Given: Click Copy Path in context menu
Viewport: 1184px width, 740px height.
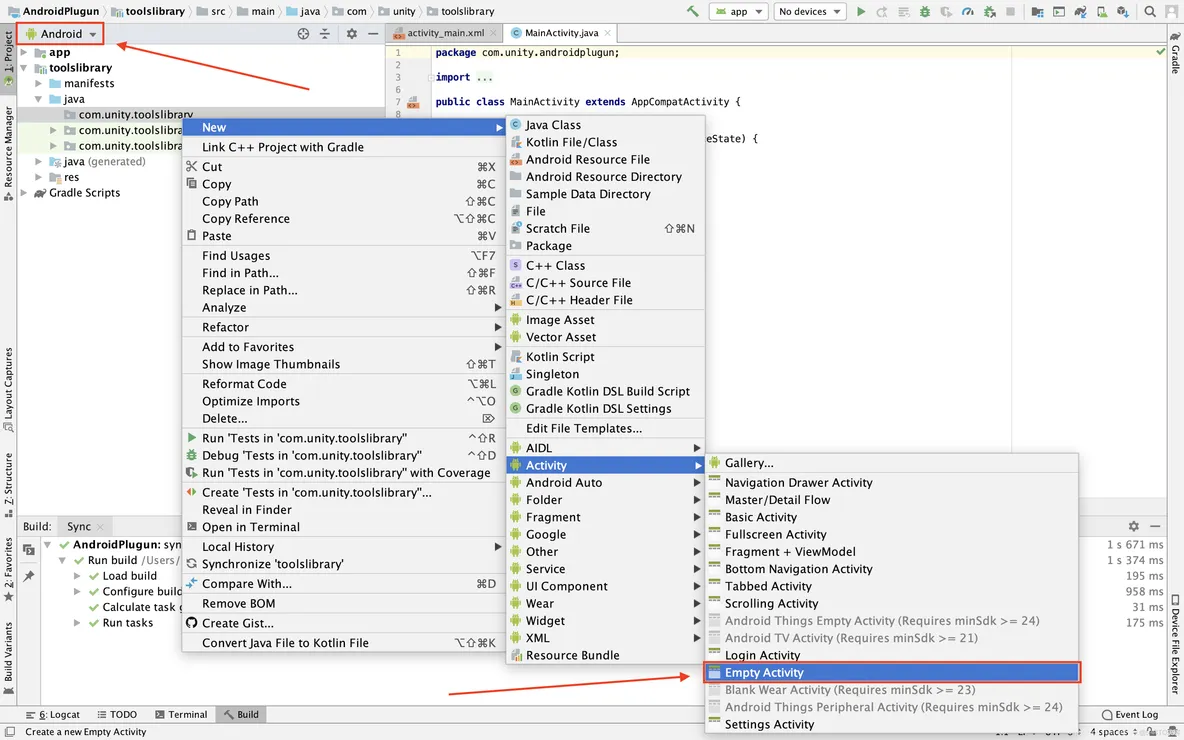Looking at the screenshot, I should [x=344, y=202].
